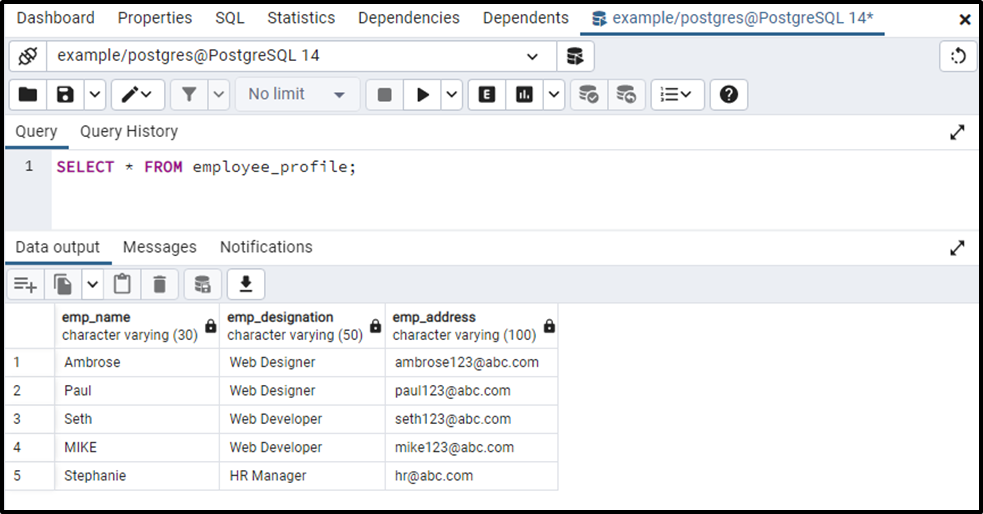983x514 pixels.
Task: Click the Explain query 'E' icon
Action: 486,95
